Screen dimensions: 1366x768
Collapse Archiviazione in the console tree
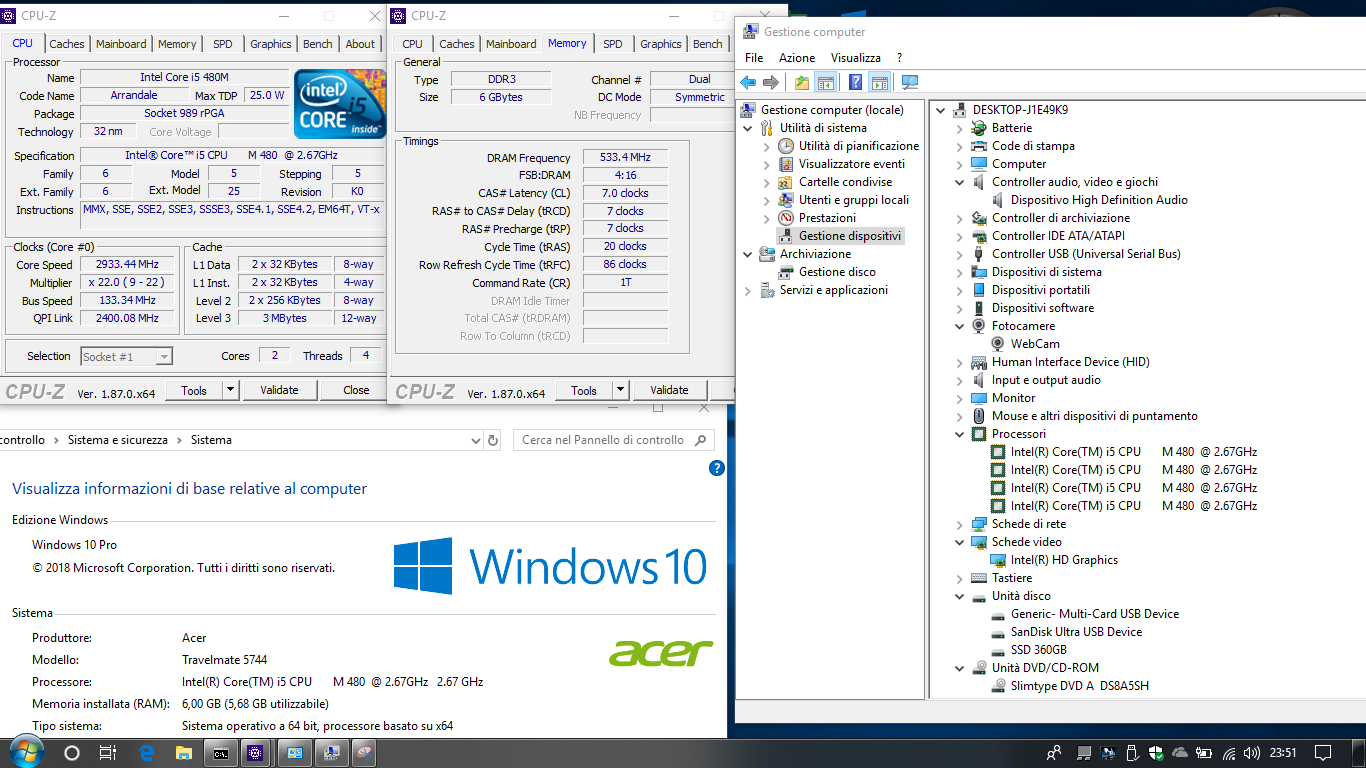click(x=748, y=254)
